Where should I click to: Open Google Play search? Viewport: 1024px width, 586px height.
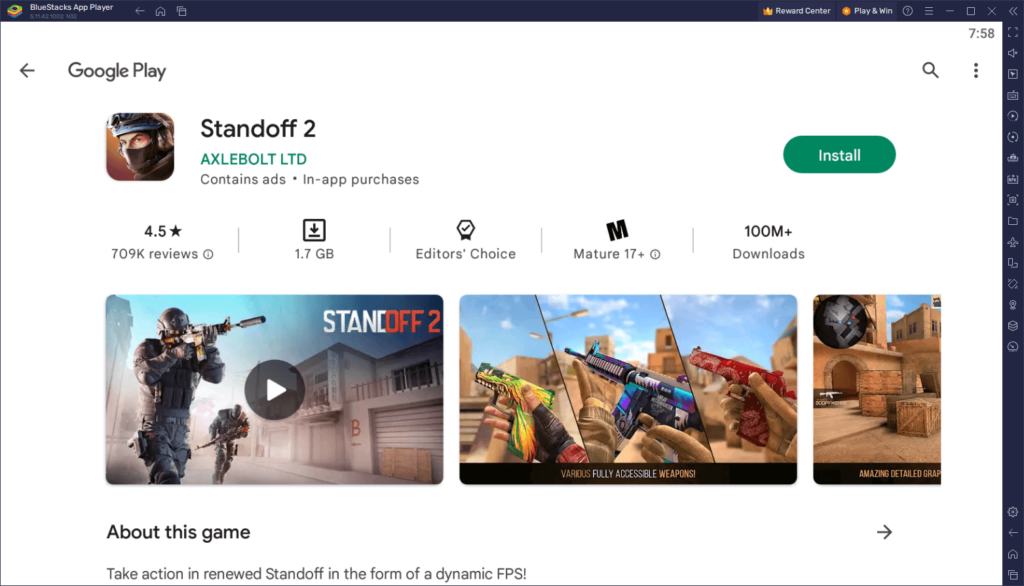(930, 70)
